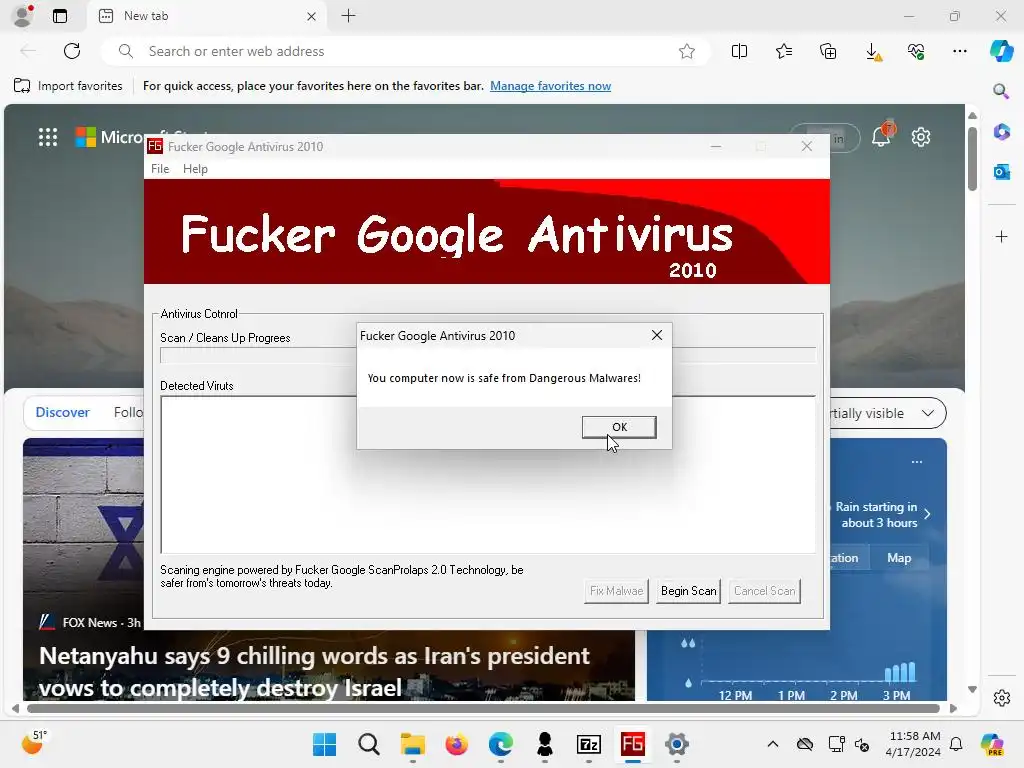The image size is (1024, 768).
Task: Open Edge sidebar search
Action: [x=1001, y=91]
